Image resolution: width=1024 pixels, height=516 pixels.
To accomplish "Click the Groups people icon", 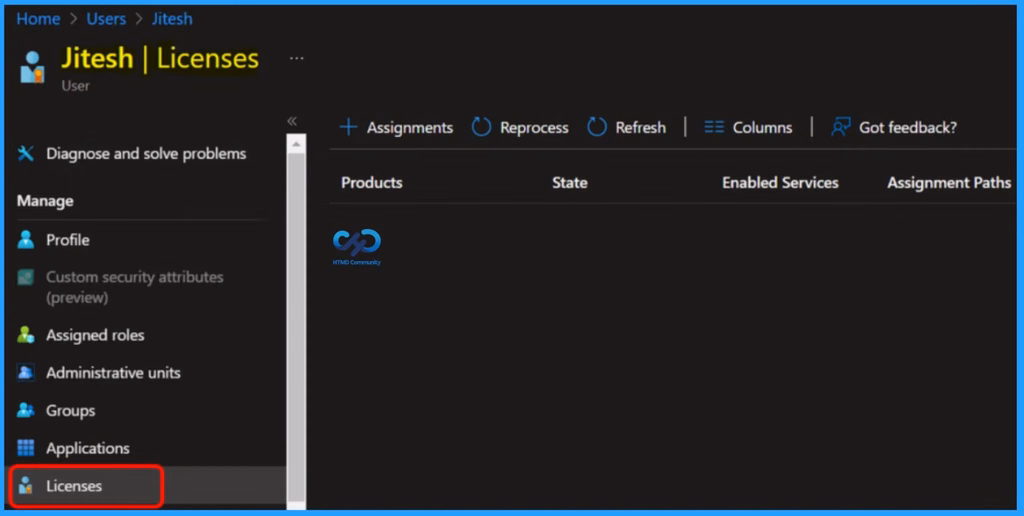I will click(x=25, y=410).
